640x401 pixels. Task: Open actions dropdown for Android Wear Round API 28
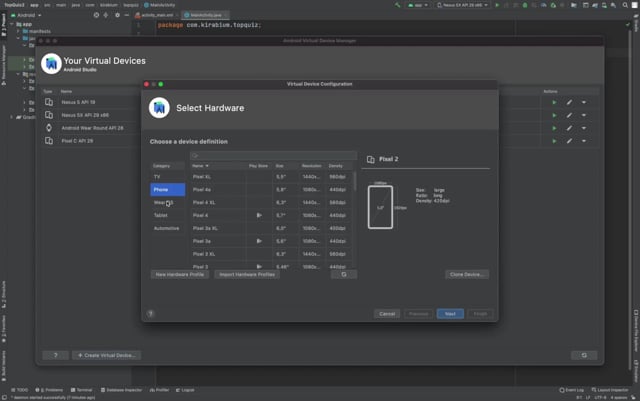tap(584, 128)
